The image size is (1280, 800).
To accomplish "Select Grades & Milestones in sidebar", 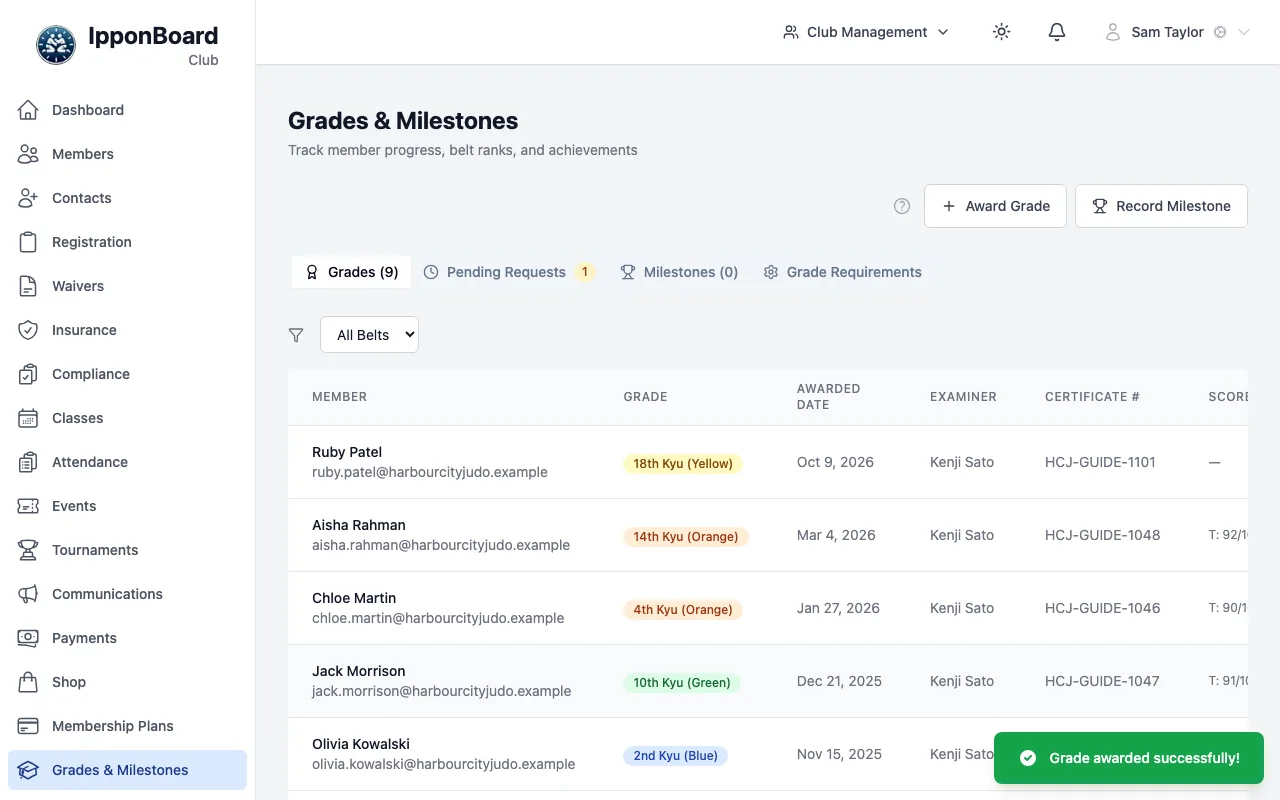I will 127,770.
